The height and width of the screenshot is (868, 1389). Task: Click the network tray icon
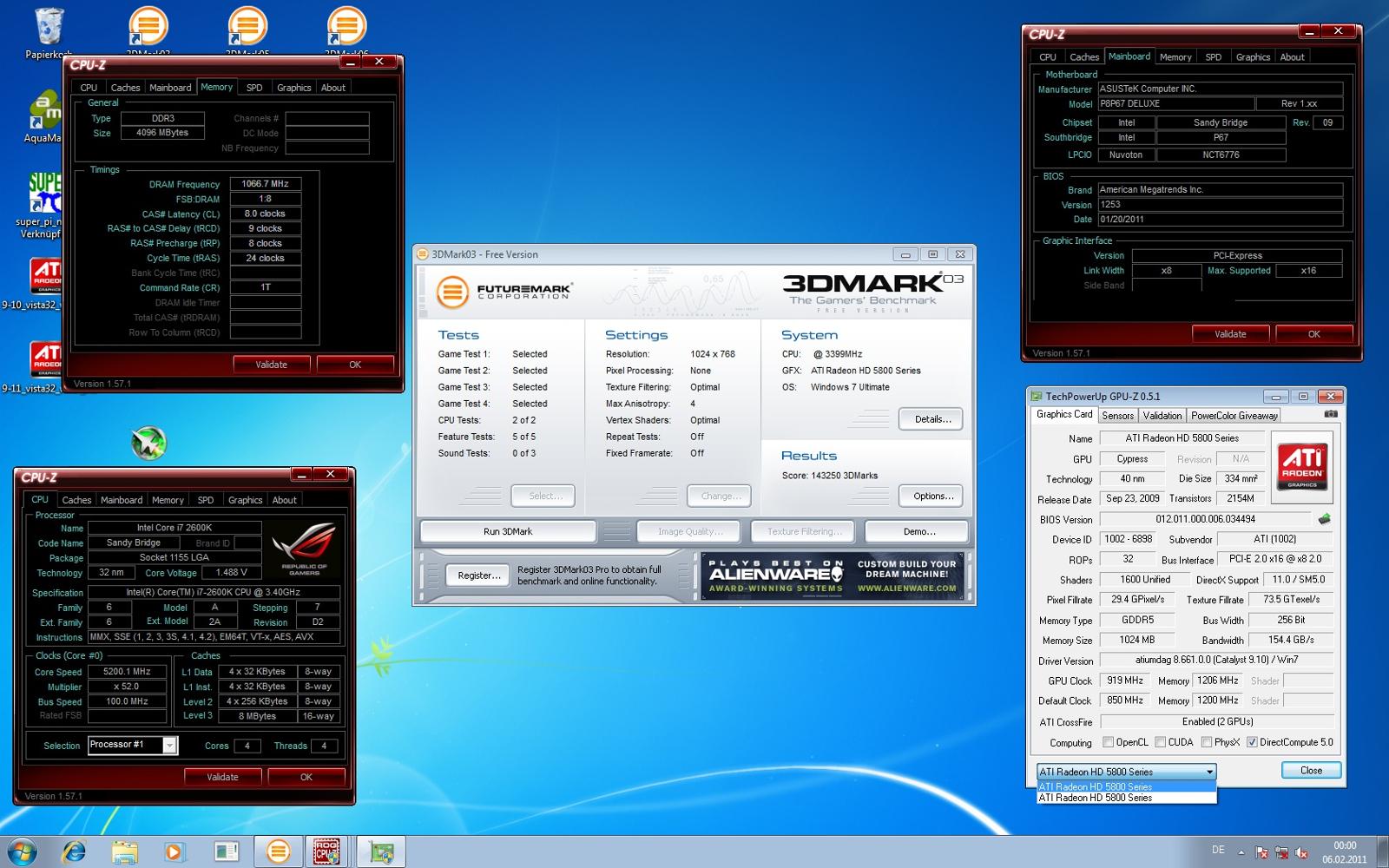point(1281,853)
